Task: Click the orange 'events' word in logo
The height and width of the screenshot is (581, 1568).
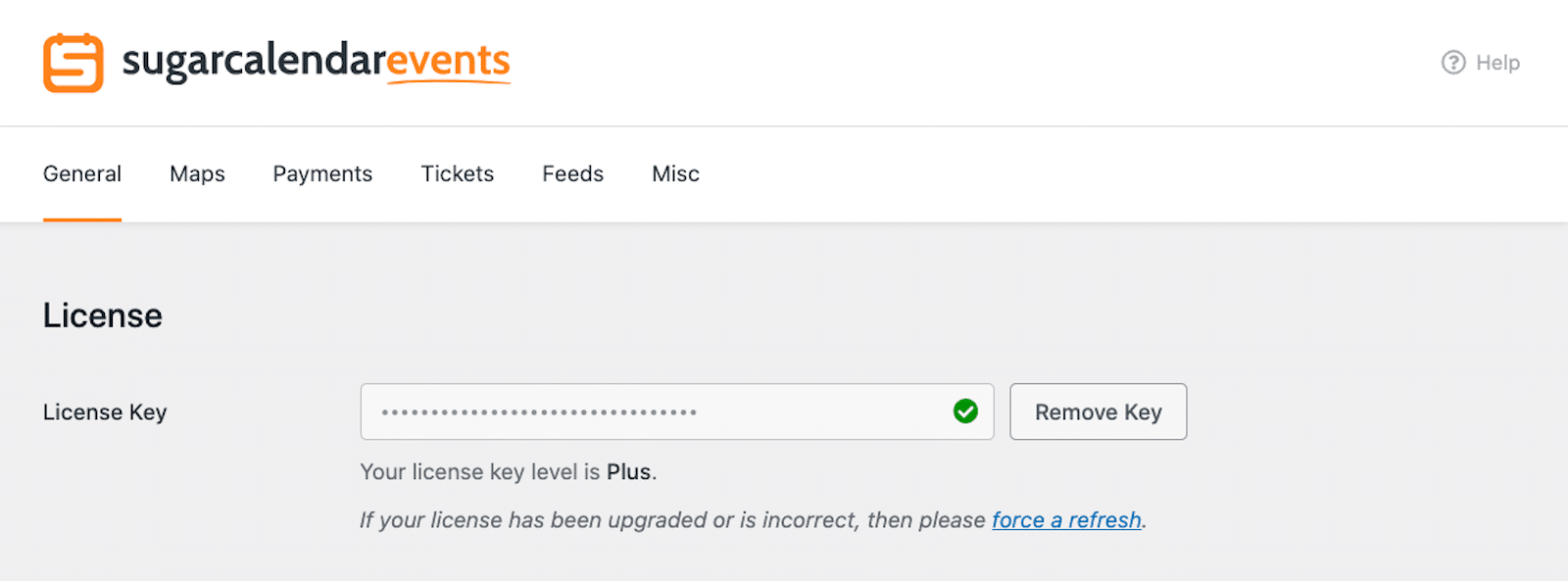Action: pyautogui.click(x=449, y=62)
